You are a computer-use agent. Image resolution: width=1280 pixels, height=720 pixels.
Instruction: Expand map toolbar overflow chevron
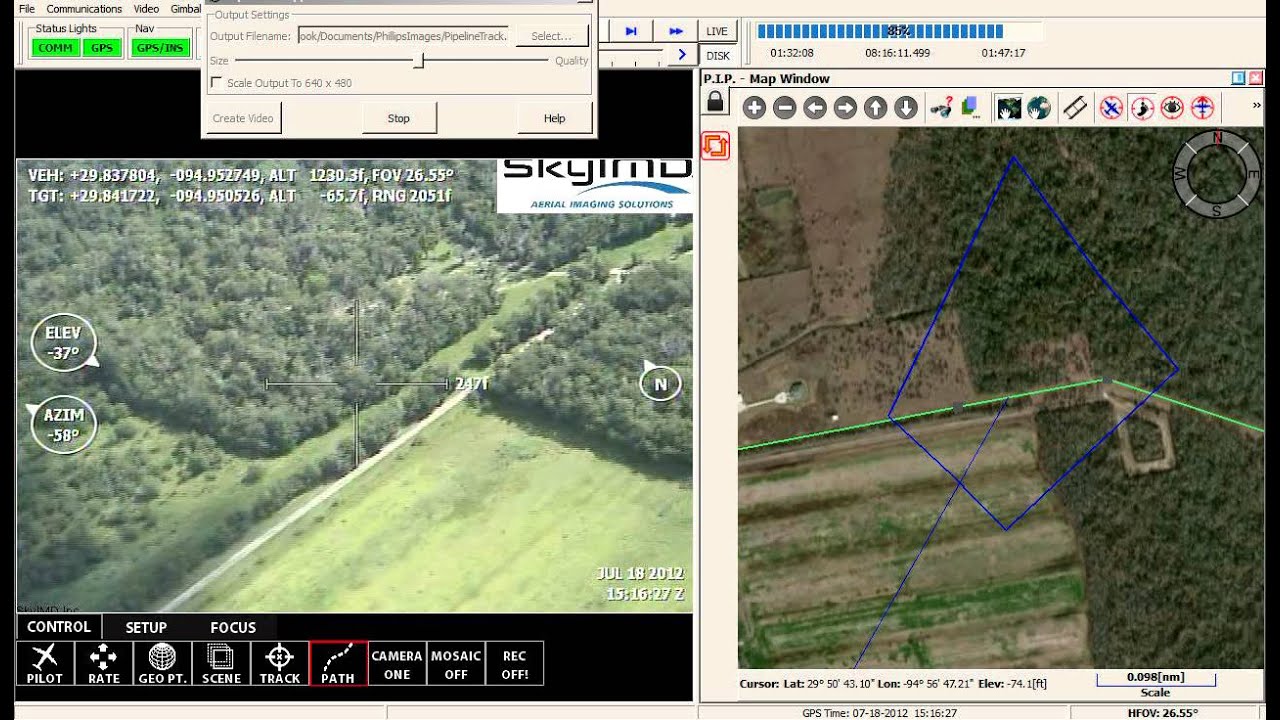[x=1256, y=105]
